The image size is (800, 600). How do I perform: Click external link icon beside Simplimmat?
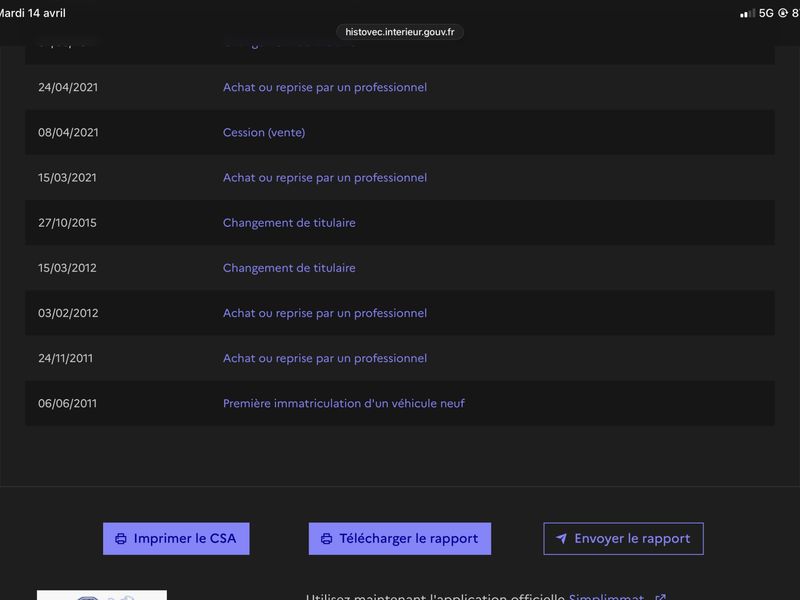tap(660, 597)
